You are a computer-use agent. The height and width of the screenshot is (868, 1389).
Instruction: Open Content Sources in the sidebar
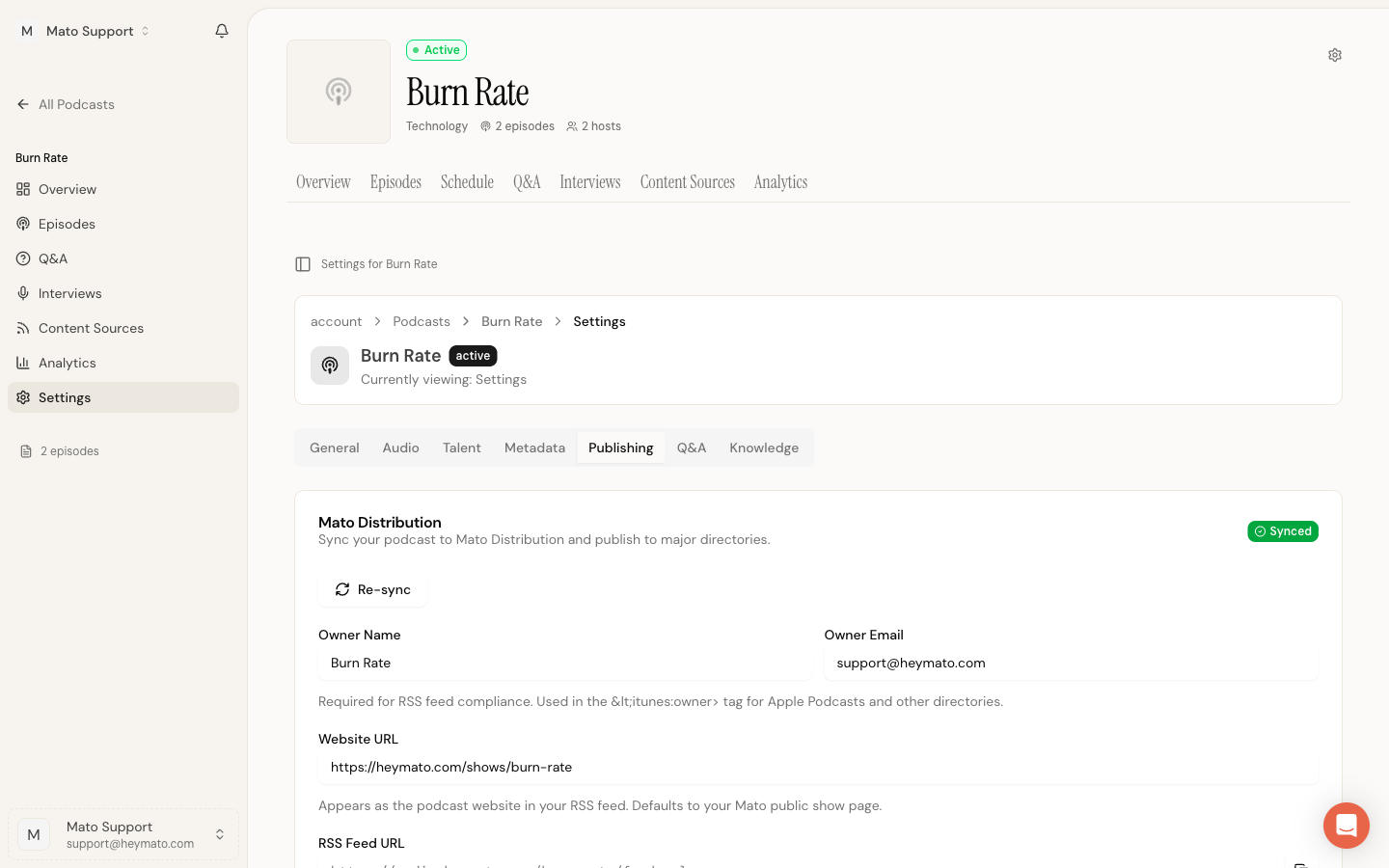pos(123,328)
